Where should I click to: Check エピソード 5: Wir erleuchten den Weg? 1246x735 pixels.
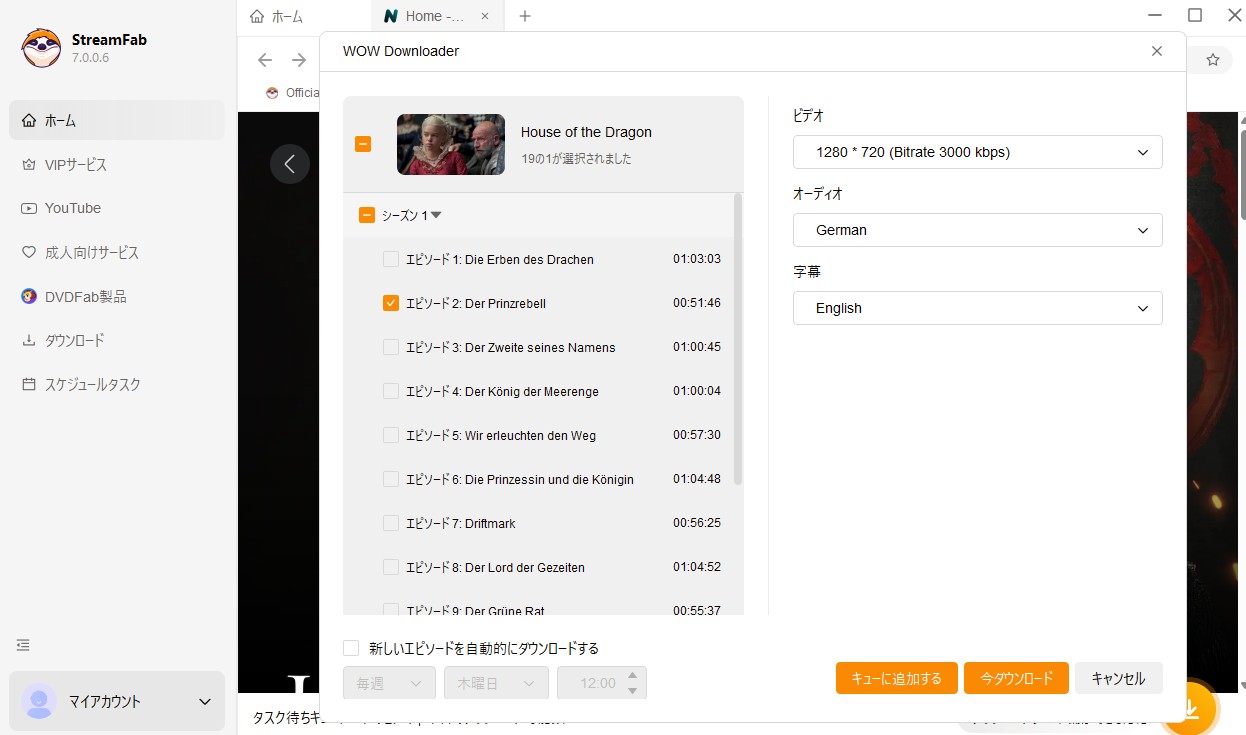390,435
